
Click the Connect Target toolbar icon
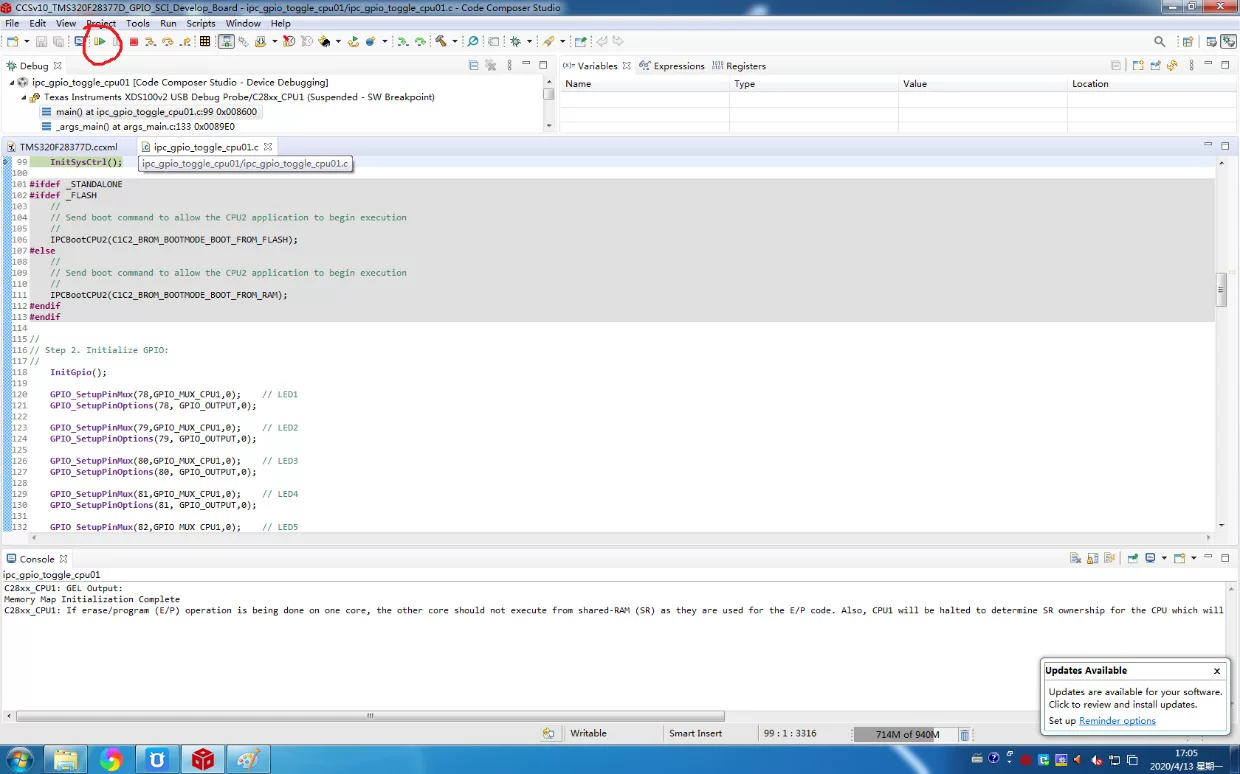point(243,41)
